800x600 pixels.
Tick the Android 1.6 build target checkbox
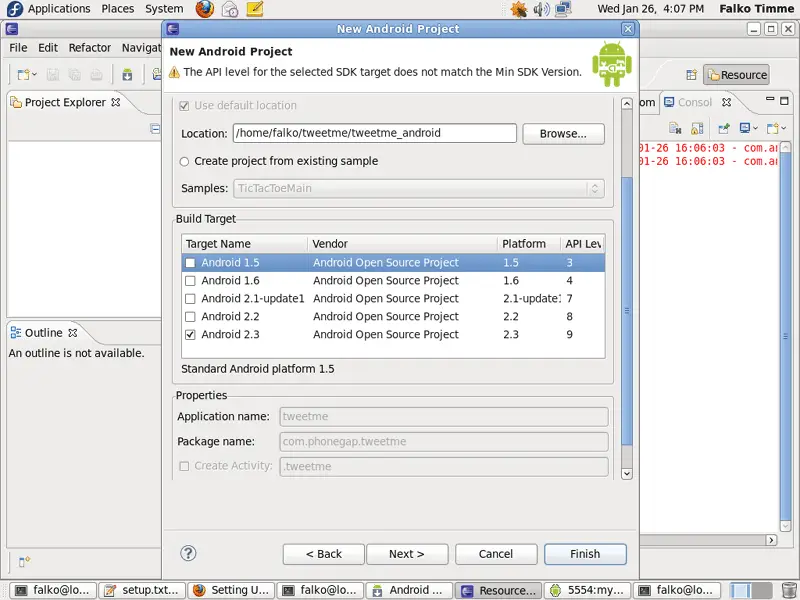[x=190, y=281]
